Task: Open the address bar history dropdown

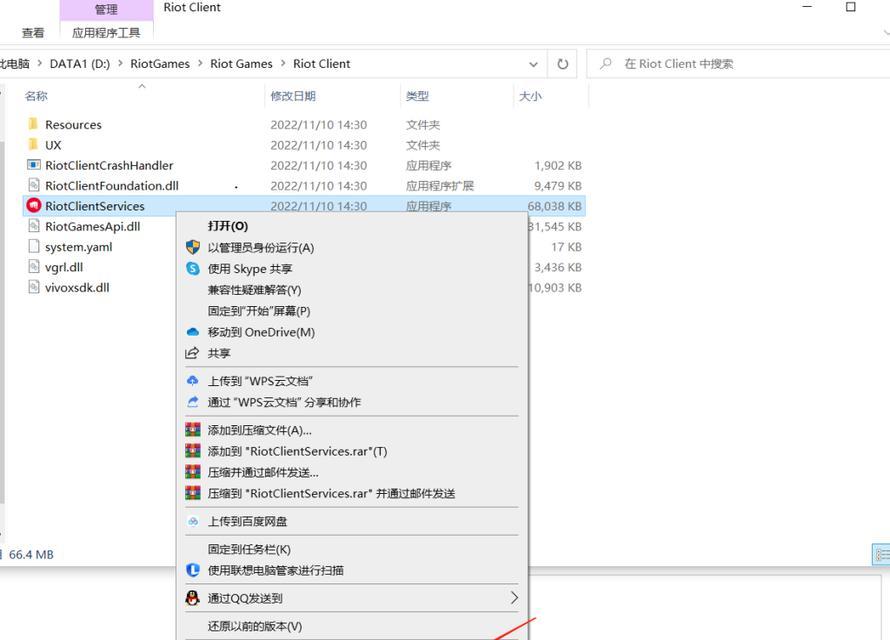Action: click(x=534, y=64)
